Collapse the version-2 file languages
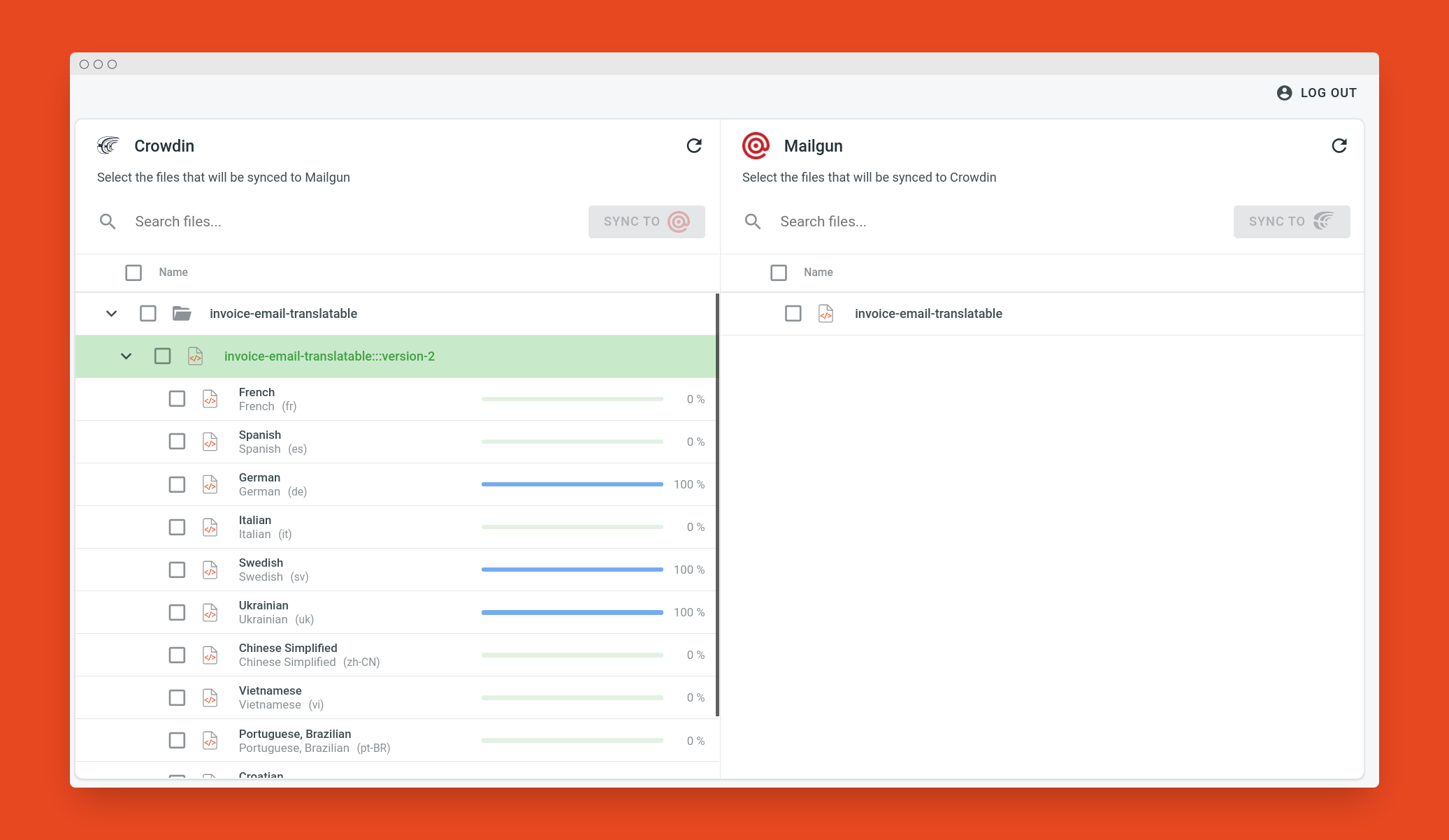Viewport: 1449px width, 840px height. coord(126,356)
